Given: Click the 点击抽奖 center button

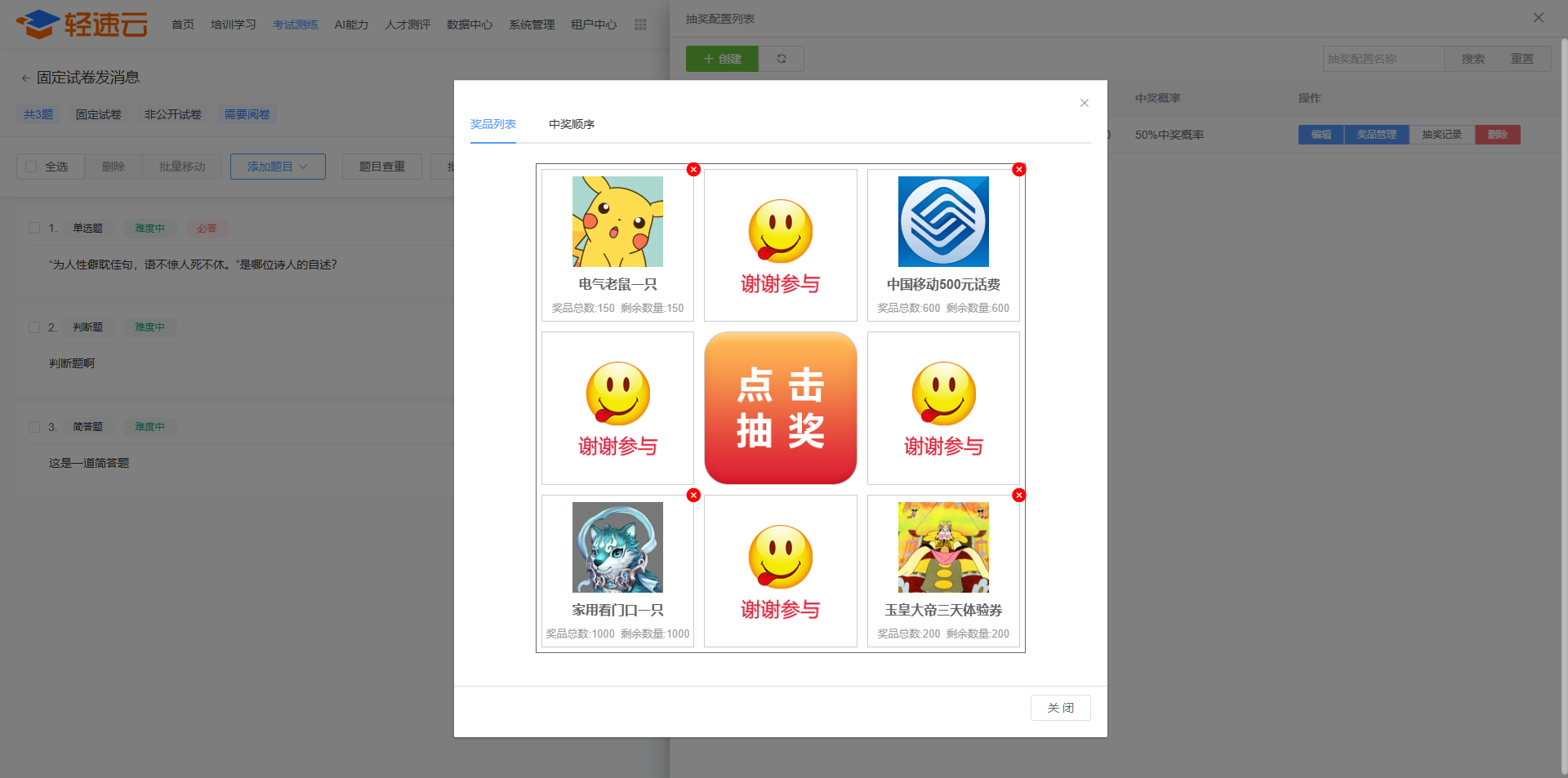Looking at the screenshot, I should (x=781, y=407).
